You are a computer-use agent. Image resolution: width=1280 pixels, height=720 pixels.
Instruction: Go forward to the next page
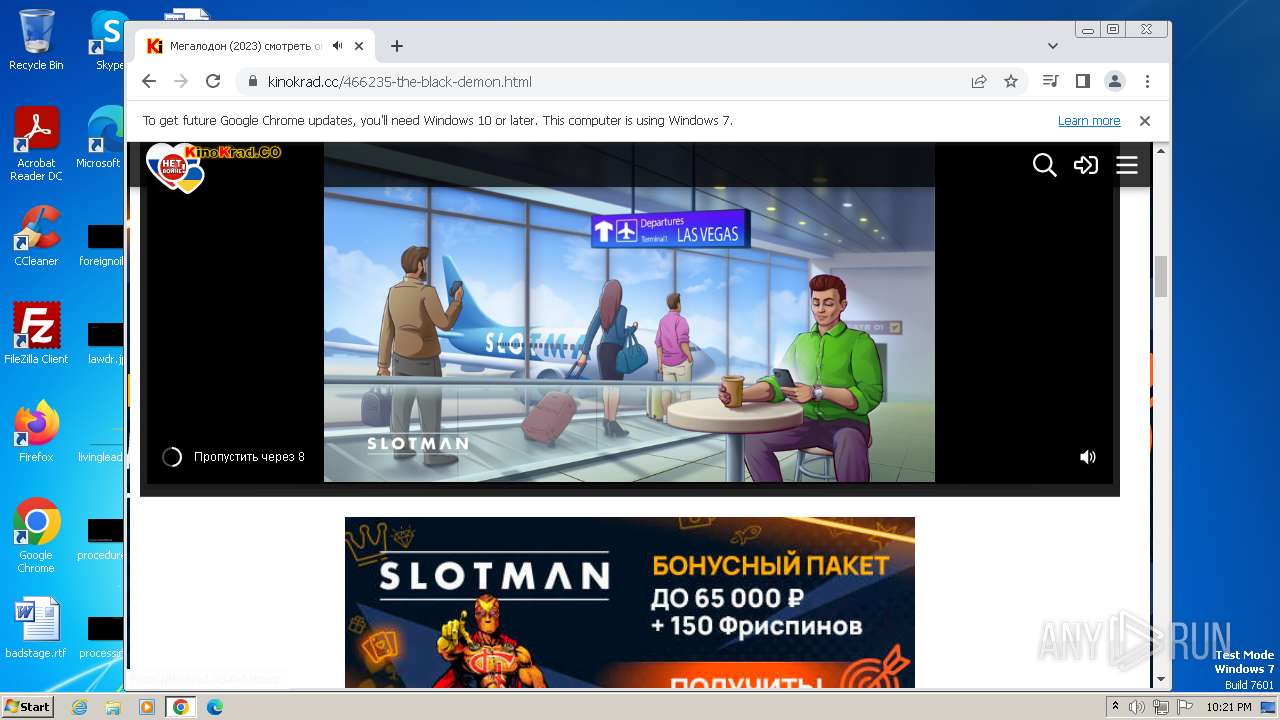click(181, 82)
